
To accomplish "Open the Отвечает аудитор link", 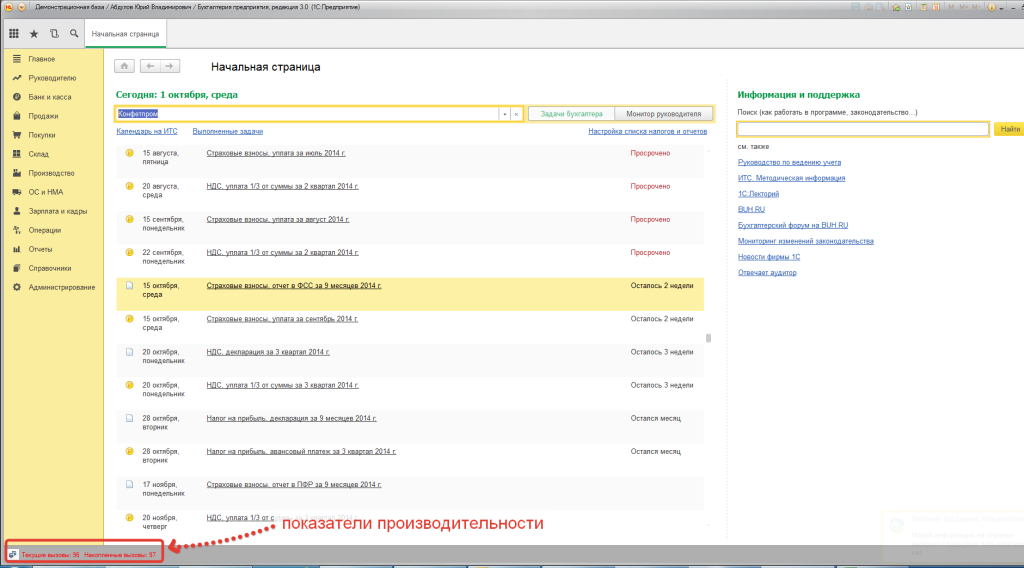I will pos(767,272).
